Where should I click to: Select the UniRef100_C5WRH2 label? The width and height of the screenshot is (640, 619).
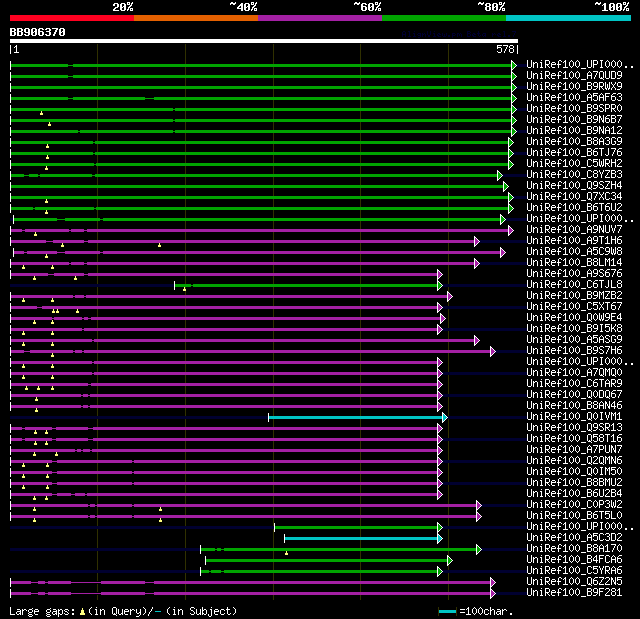coord(574,164)
